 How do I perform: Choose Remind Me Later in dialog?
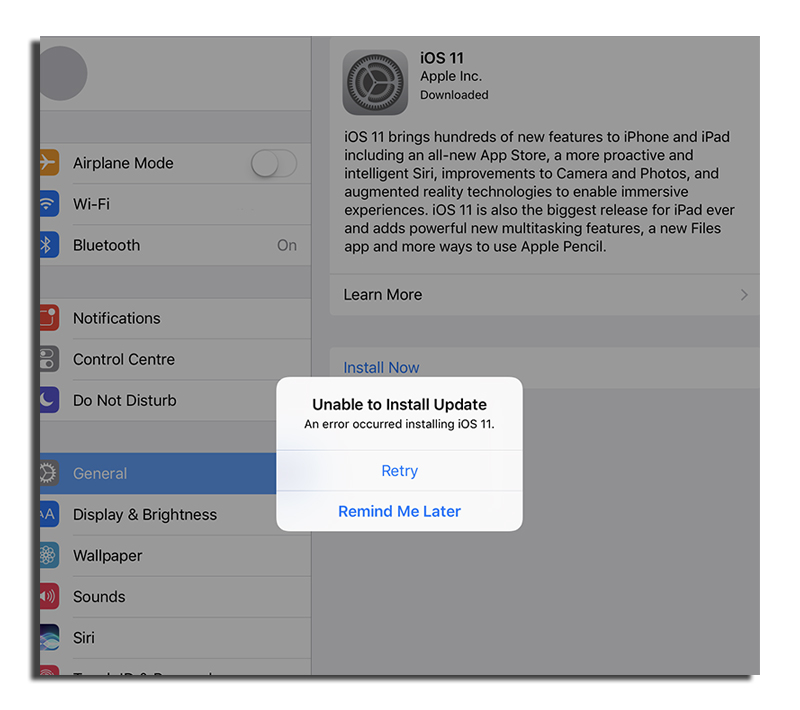pyautogui.click(x=399, y=511)
